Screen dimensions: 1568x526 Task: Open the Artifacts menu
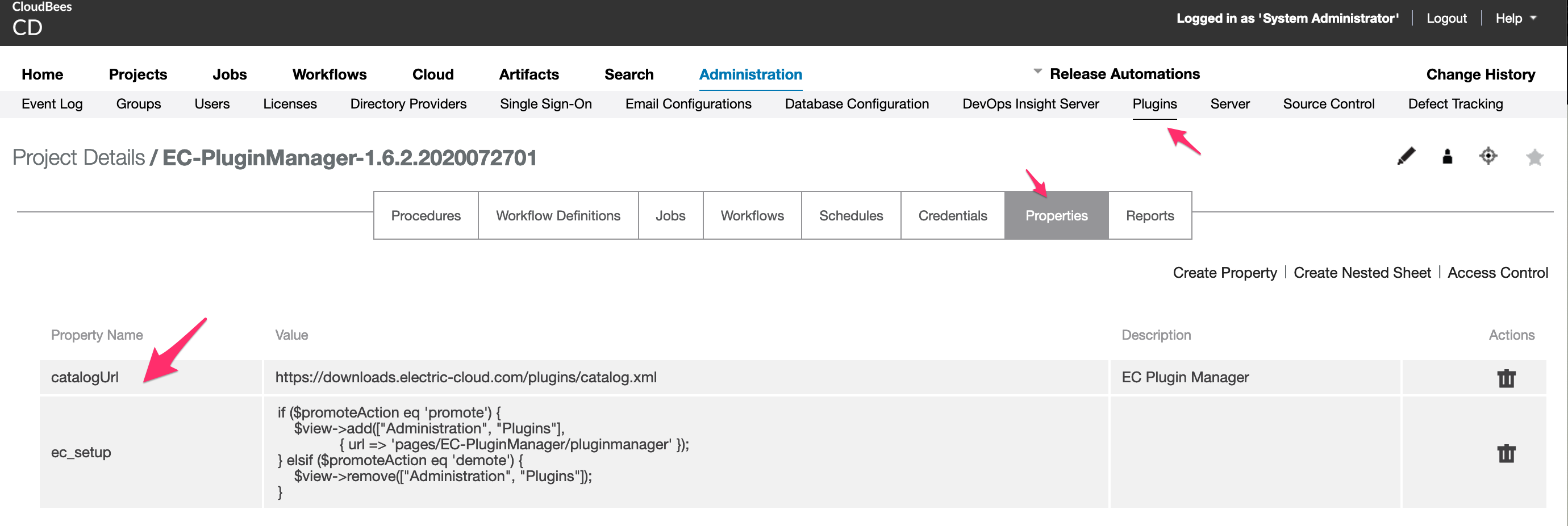(529, 74)
